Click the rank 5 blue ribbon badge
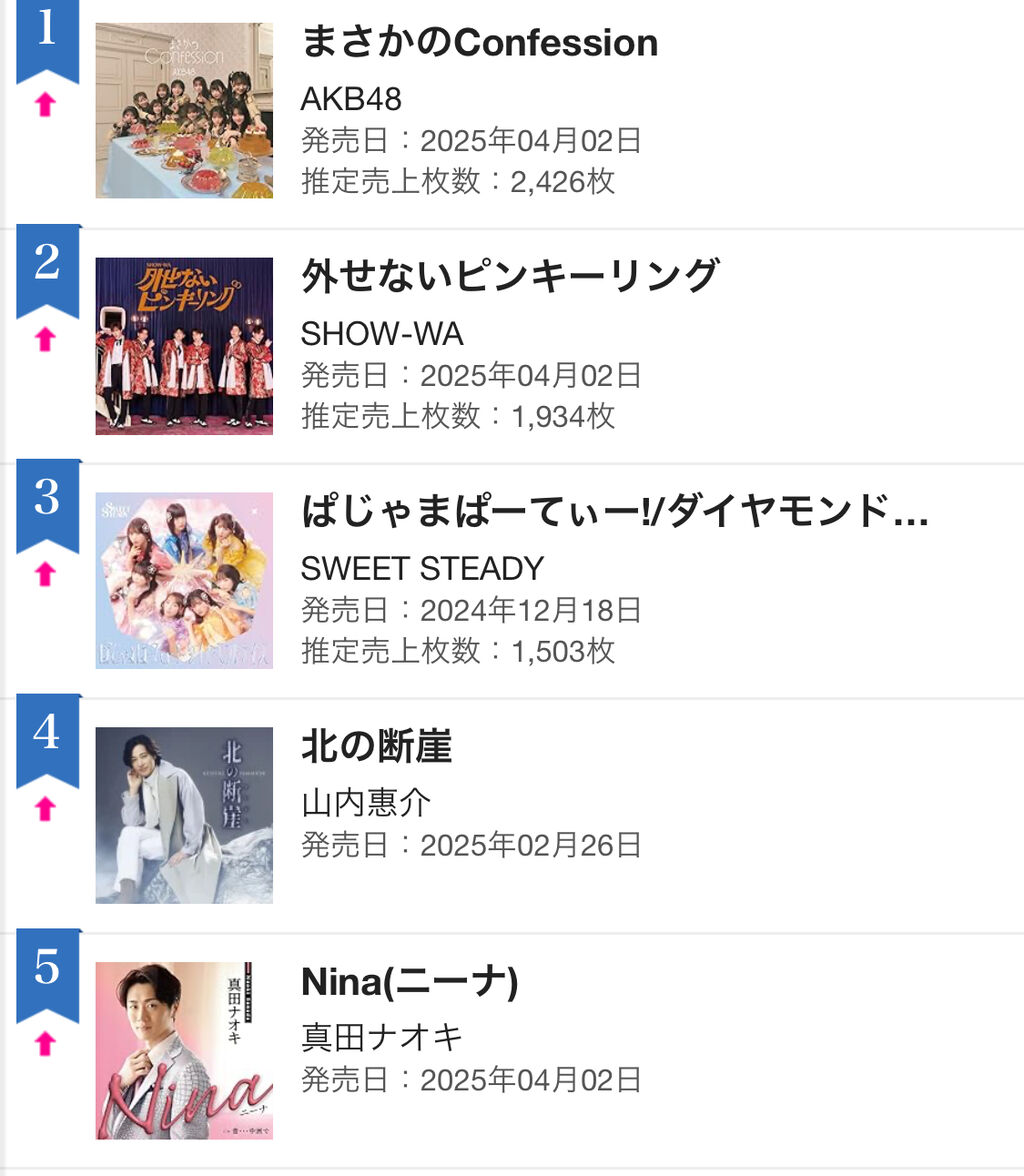Image resolution: width=1024 pixels, height=1176 pixels. 48,975
